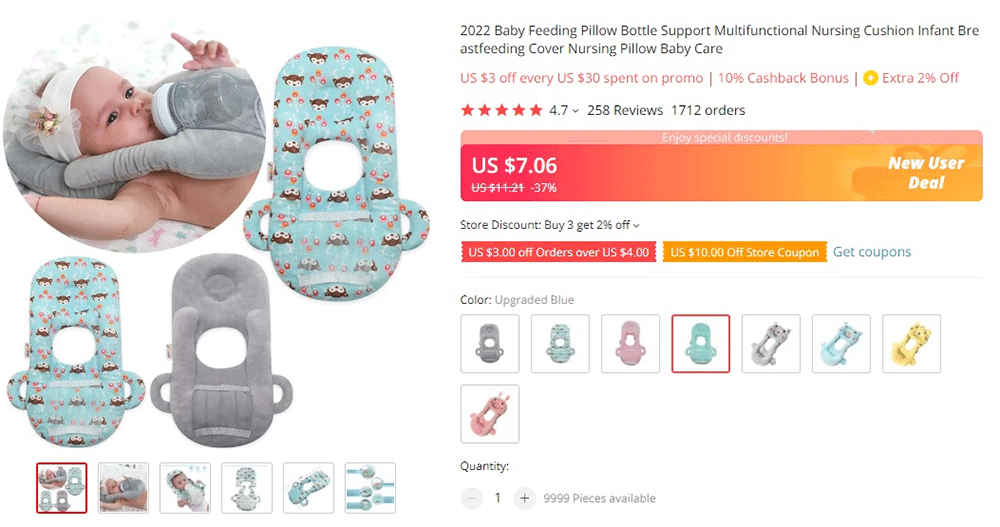
Task: Click the five-star rating icons
Action: (501, 110)
